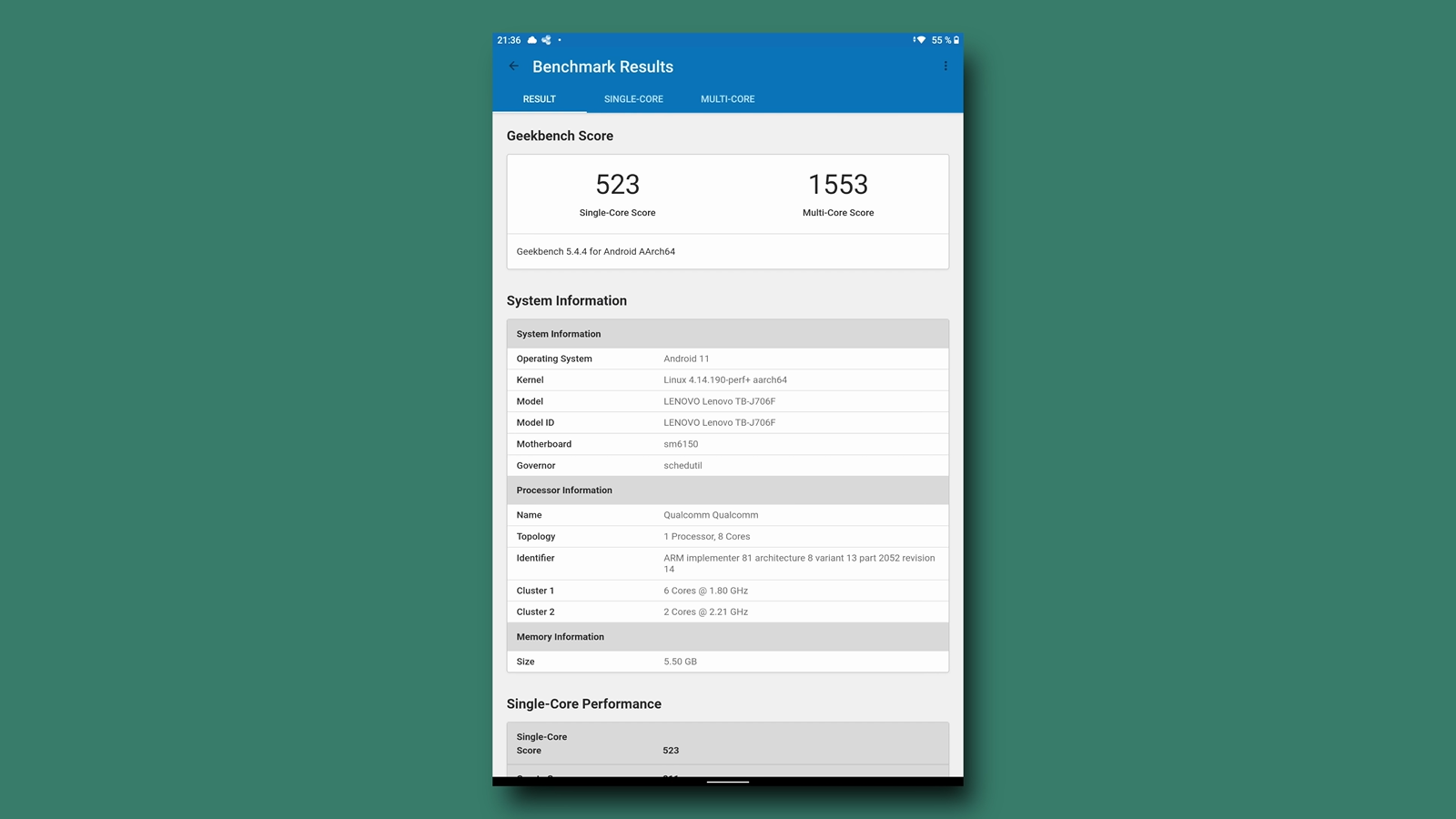Tap the 55 % battery percentage

941,40
